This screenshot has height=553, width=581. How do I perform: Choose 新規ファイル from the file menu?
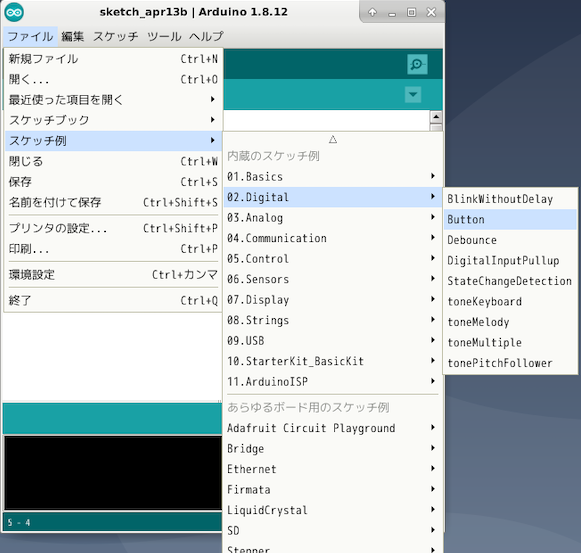coord(113,59)
